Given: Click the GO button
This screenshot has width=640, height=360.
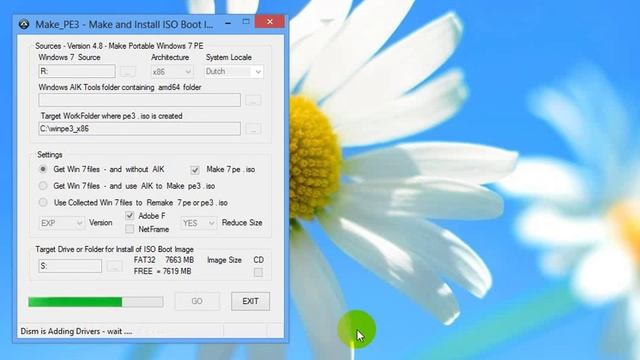Looking at the screenshot, I should coord(197,301).
